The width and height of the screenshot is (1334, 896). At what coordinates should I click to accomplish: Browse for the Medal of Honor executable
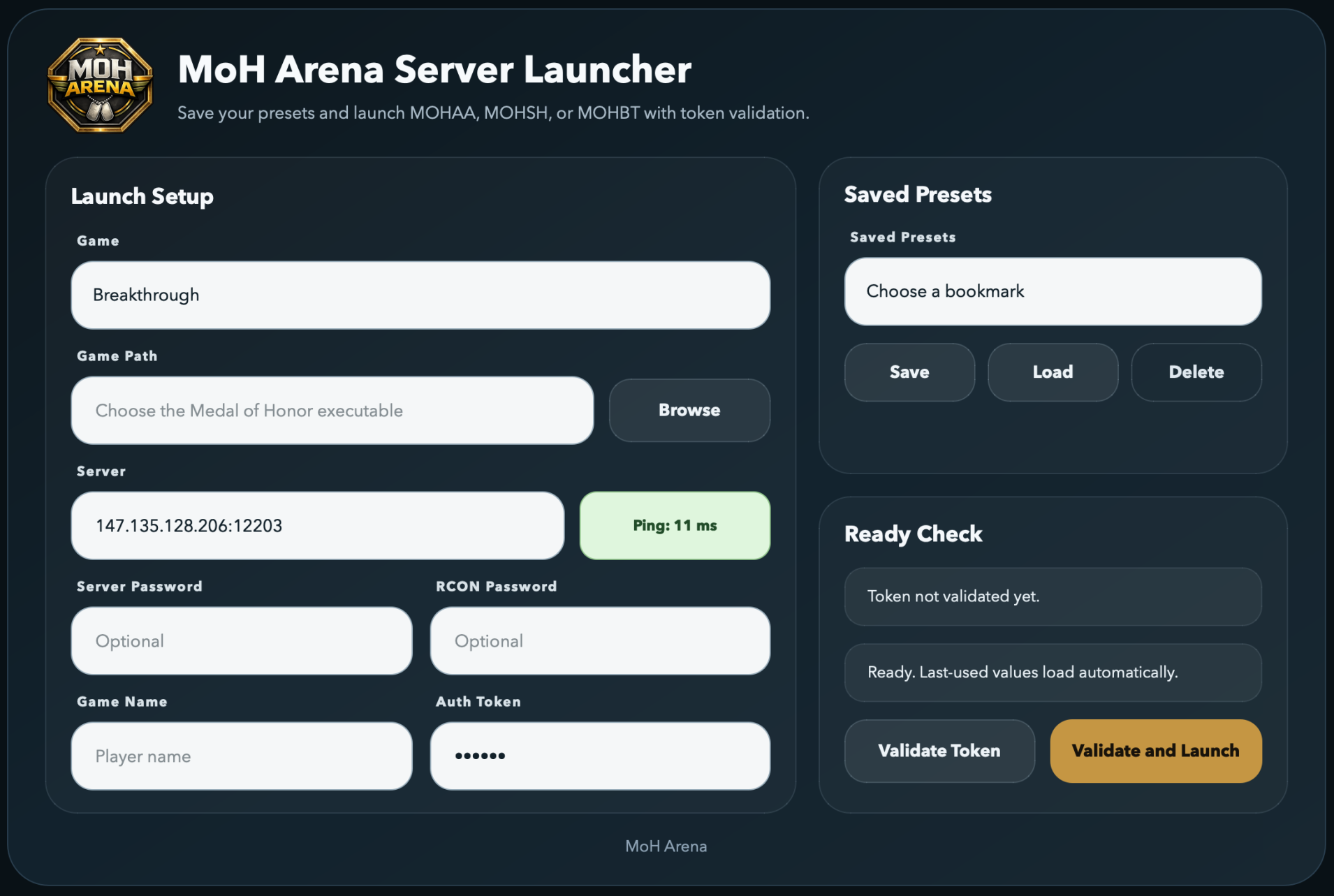689,411
